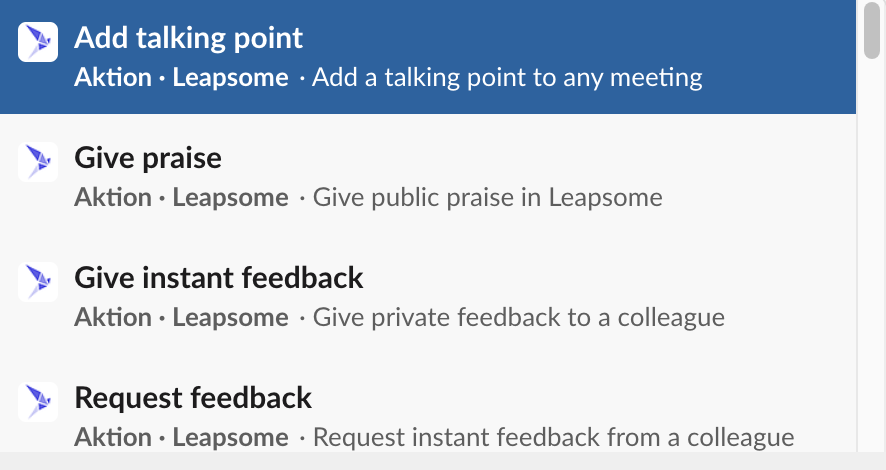886x470 pixels.
Task: Open the Give instant feedback action title
Action: click(219, 277)
